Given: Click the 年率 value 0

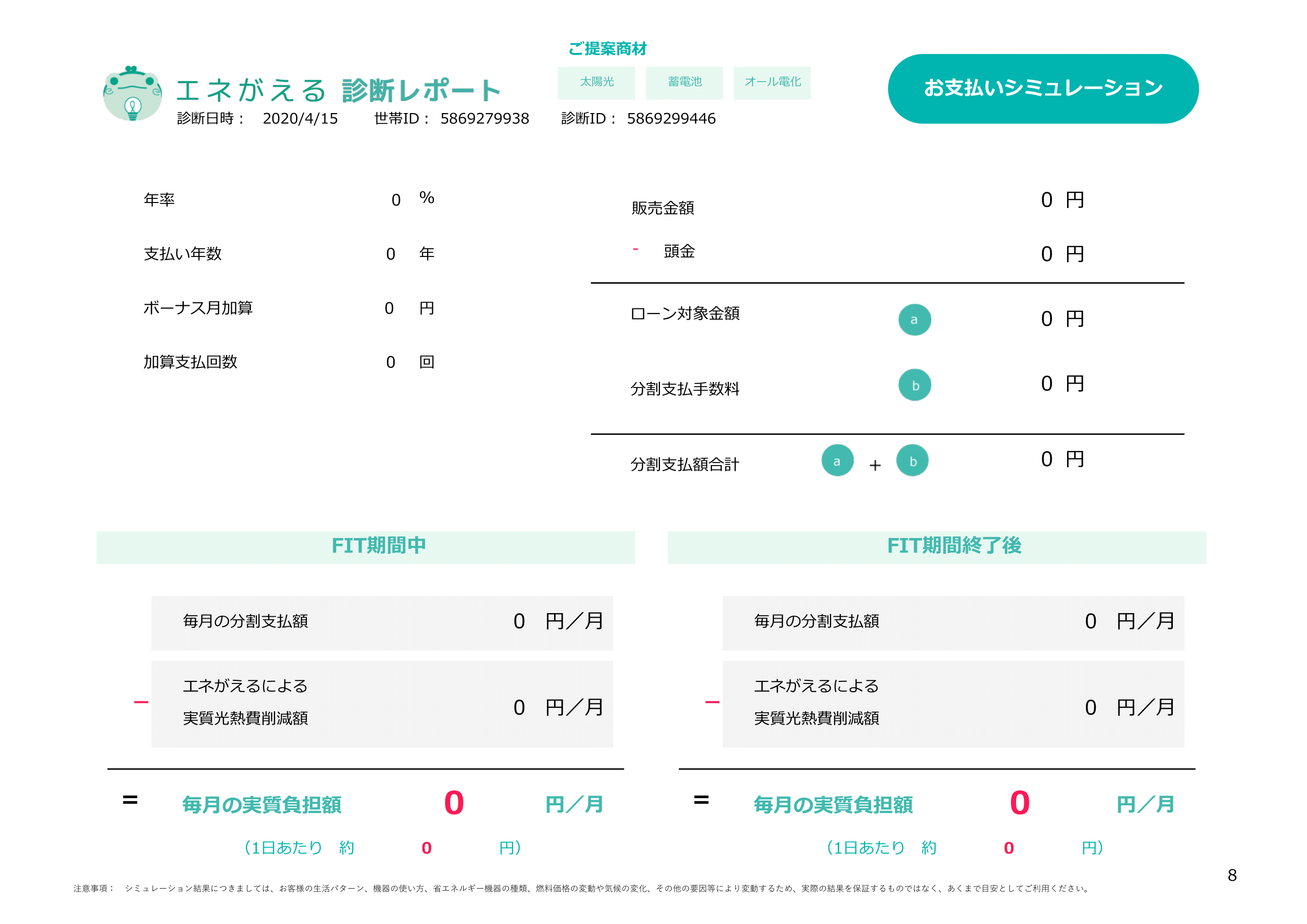Looking at the screenshot, I should (x=396, y=200).
